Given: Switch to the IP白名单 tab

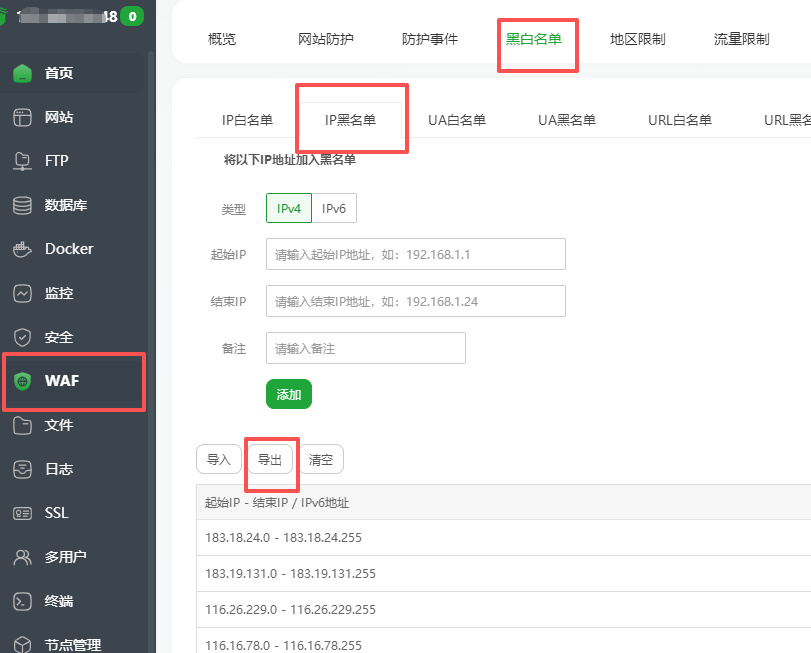Looking at the screenshot, I should (x=247, y=120).
